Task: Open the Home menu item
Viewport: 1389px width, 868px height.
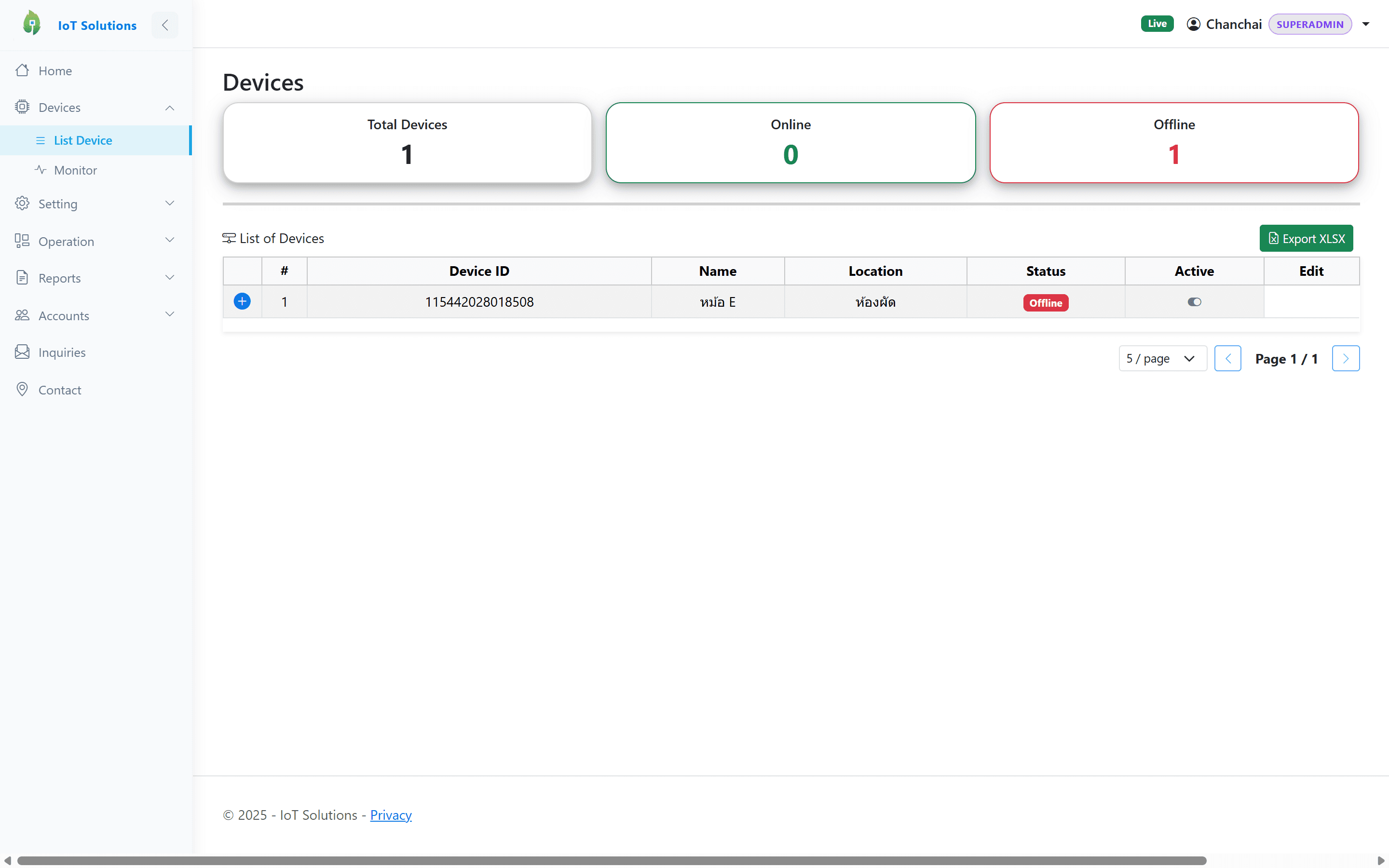Action: click(96, 70)
